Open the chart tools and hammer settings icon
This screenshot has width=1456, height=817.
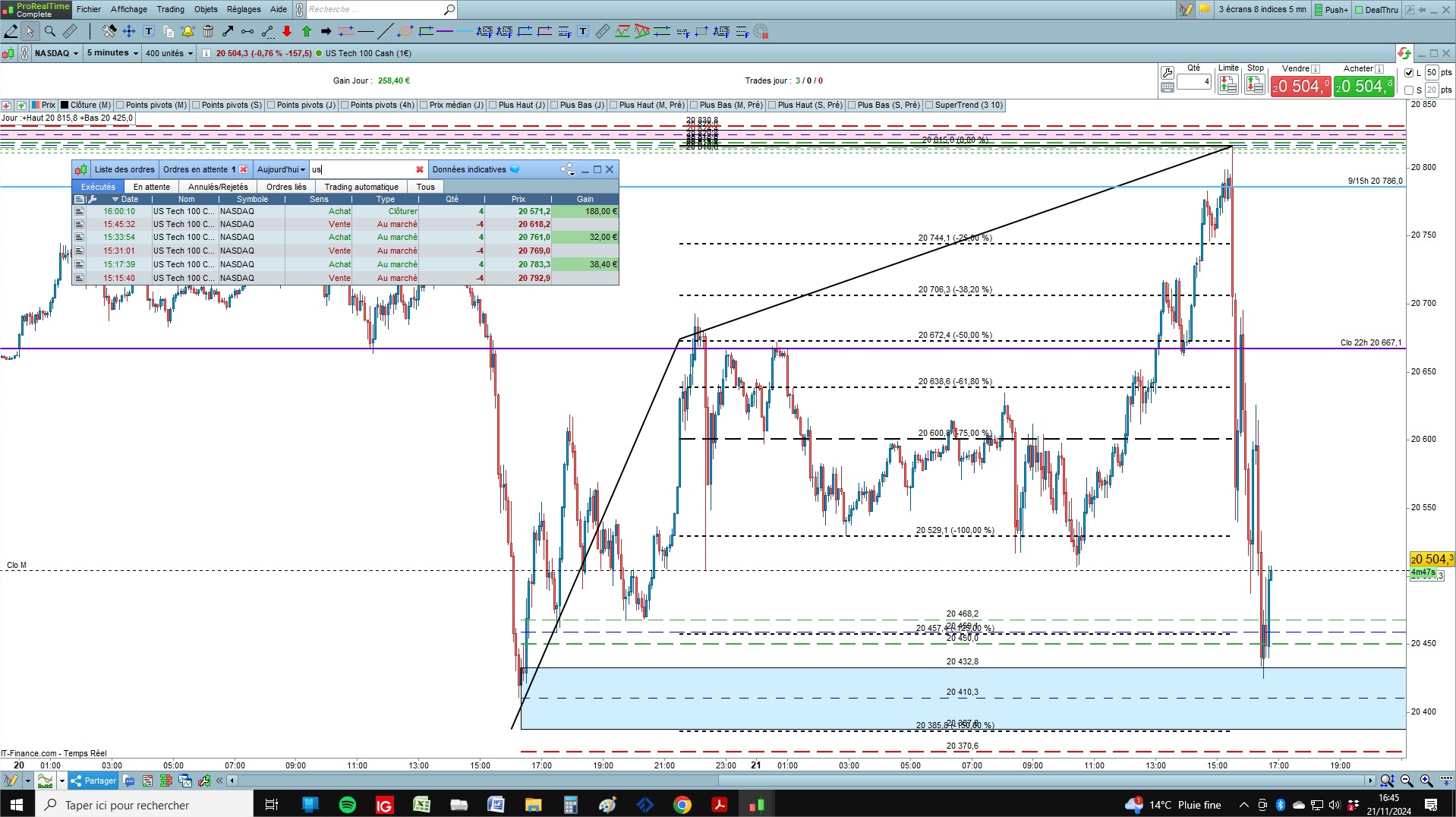coord(109,31)
